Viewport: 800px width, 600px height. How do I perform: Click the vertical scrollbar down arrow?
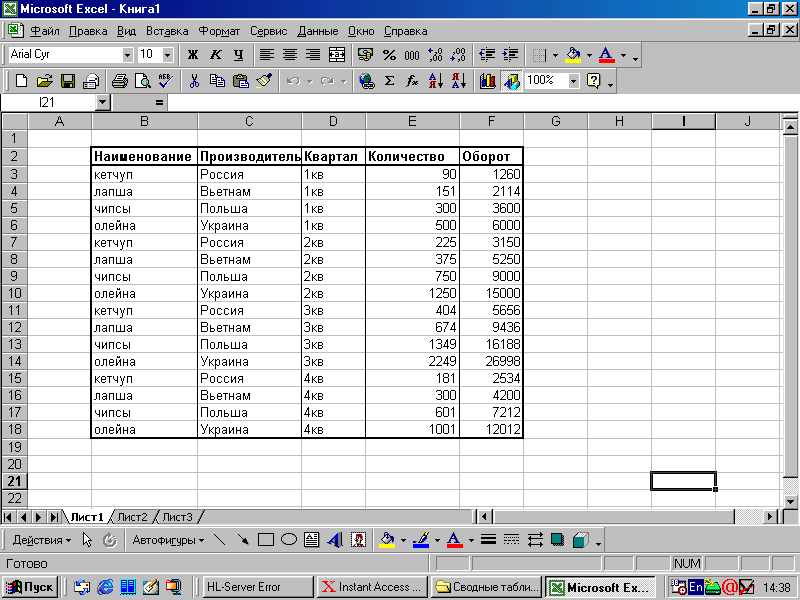791,501
